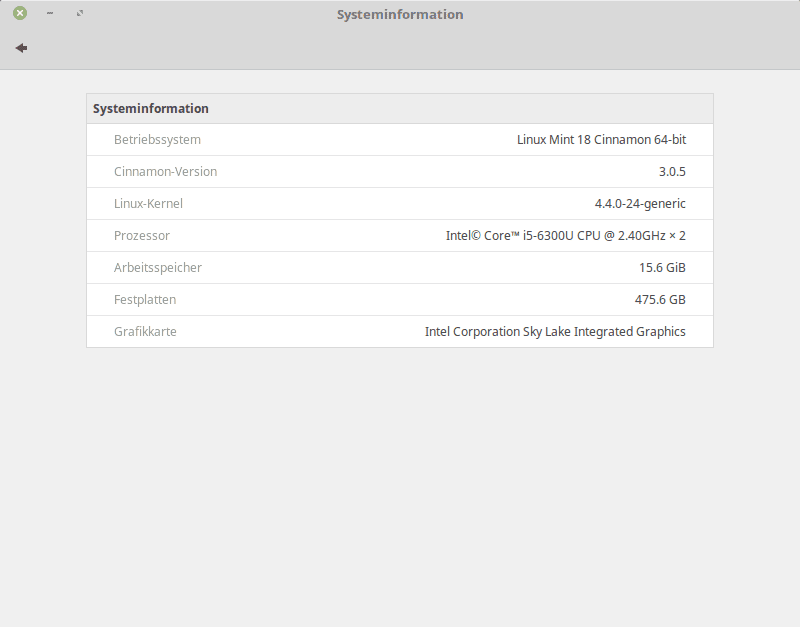Maximize the Systeminformation window
The height and width of the screenshot is (627, 800).
pyautogui.click(x=80, y=13)
